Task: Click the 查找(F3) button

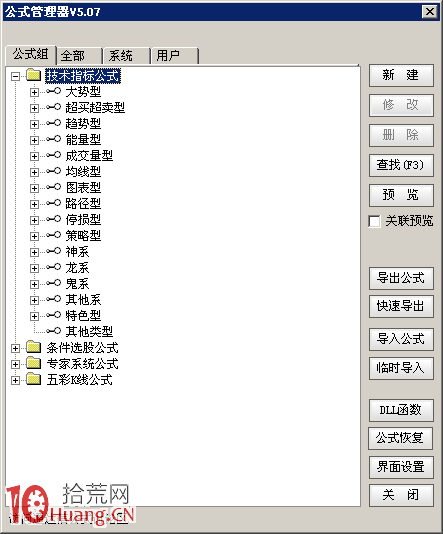Action: [x=401, y=165]
